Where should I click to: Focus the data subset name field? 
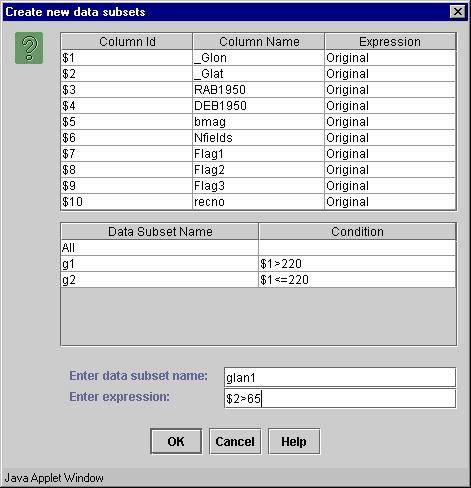pos(340,377)
